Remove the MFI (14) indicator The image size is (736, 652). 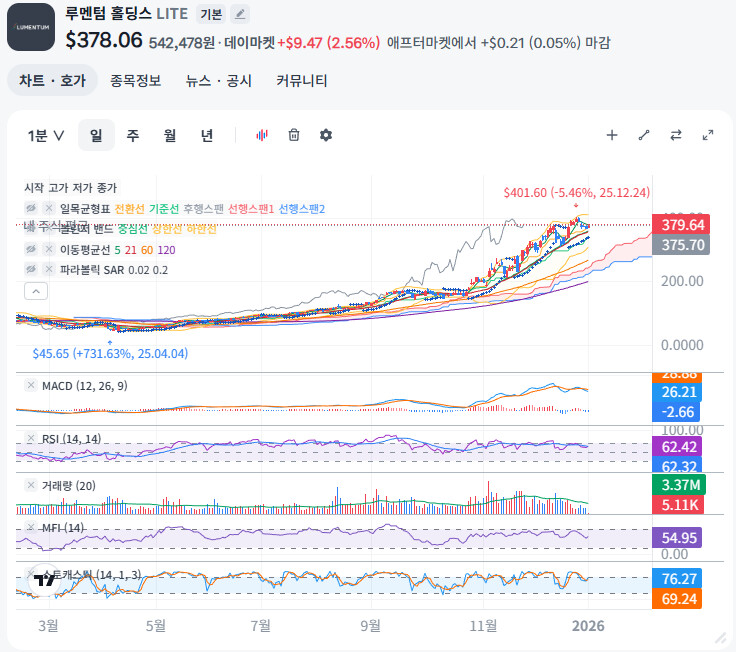(x=31, y=527)
